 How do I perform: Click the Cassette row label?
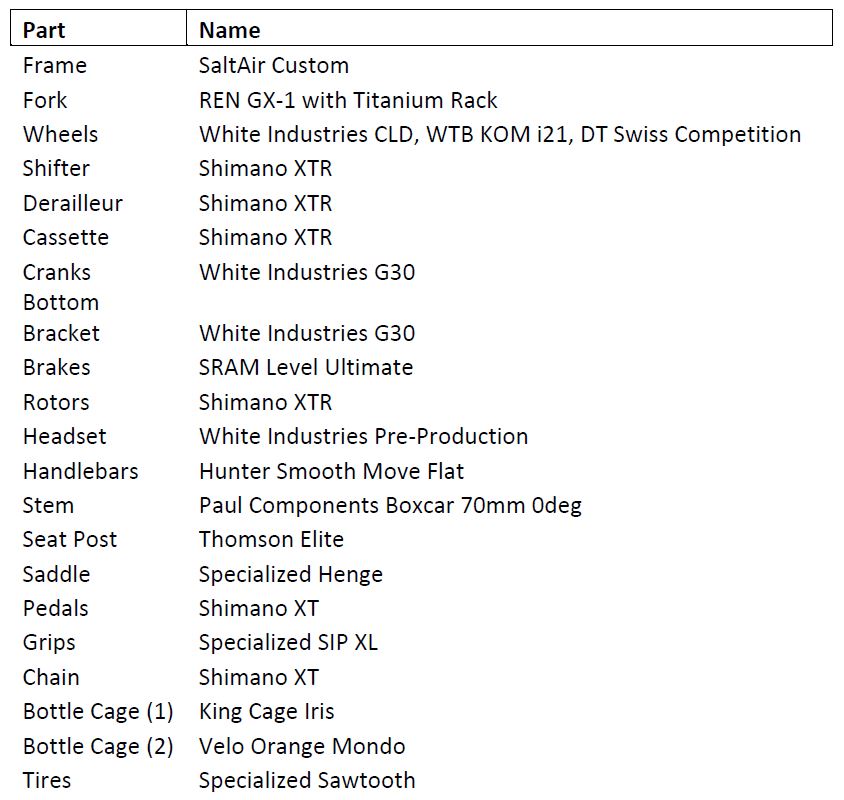tap(66, 238)
